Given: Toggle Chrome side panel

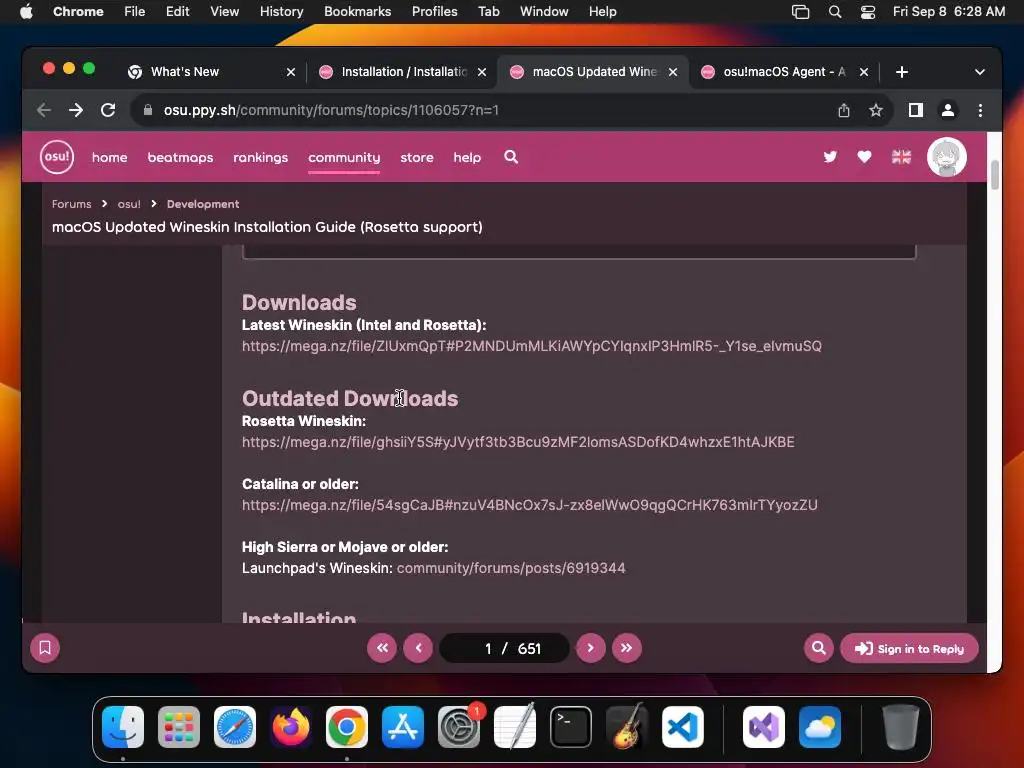Looking at the screenshot, I should pyautogui.click(x=916, y=110).
